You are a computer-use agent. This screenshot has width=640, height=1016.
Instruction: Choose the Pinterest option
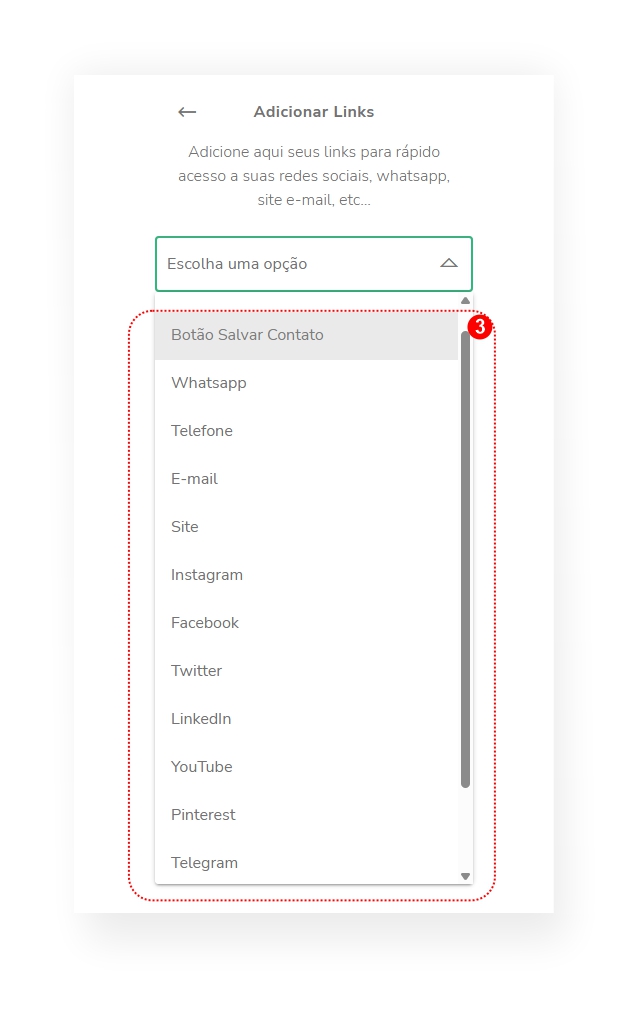[x=306, y=814]
